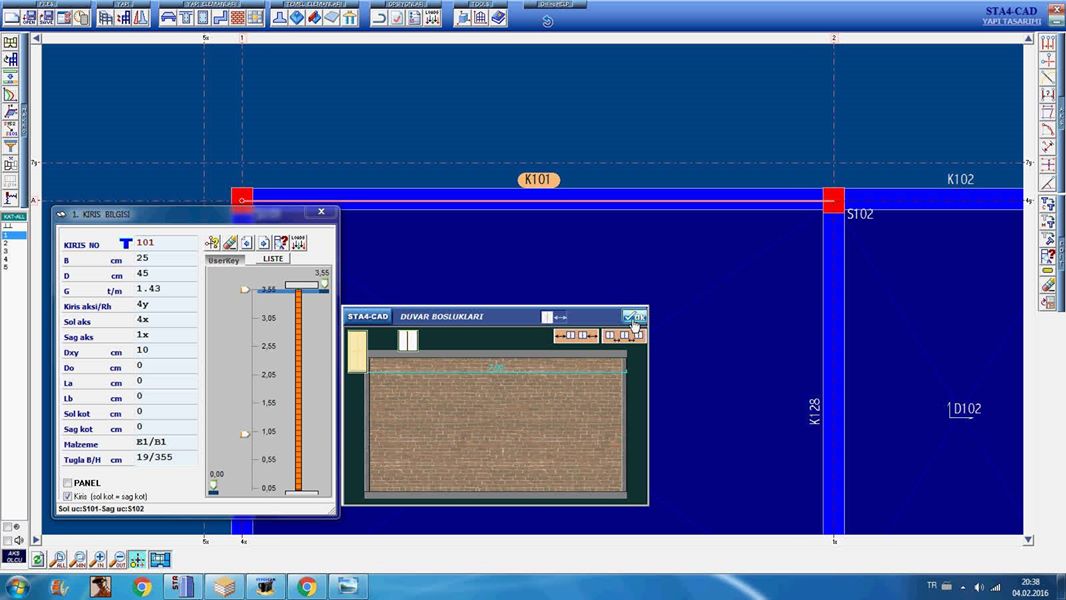Click the K128 beam label in drawing
Screen dimensions: 1066x600
coord(814,412)
